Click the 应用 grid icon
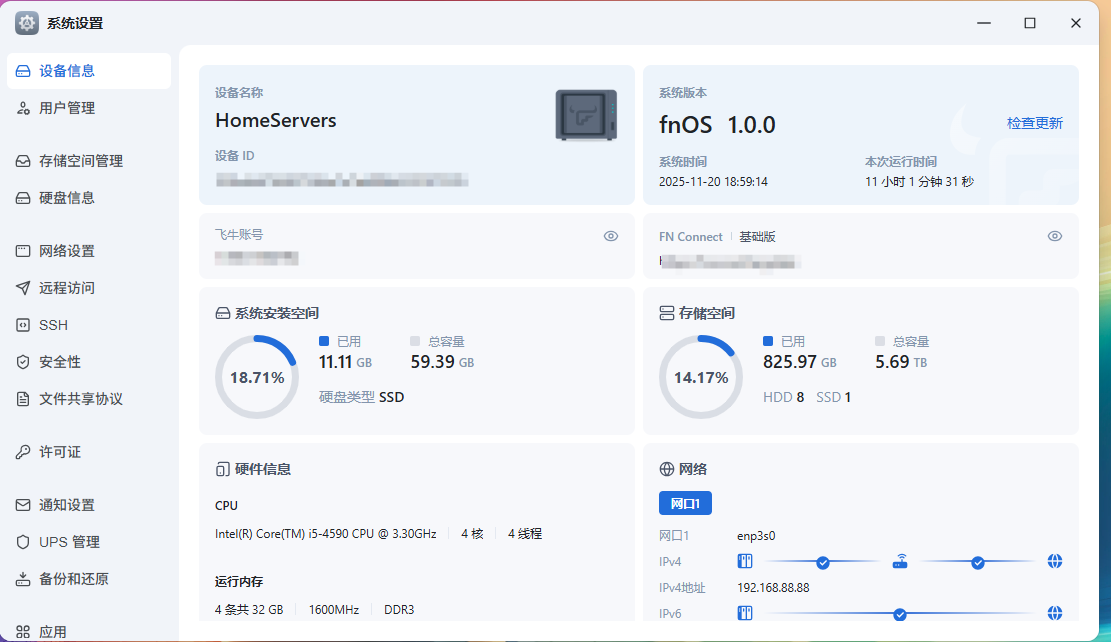The width and height of the screenshot is (1111, 642). tap(23, 631)
